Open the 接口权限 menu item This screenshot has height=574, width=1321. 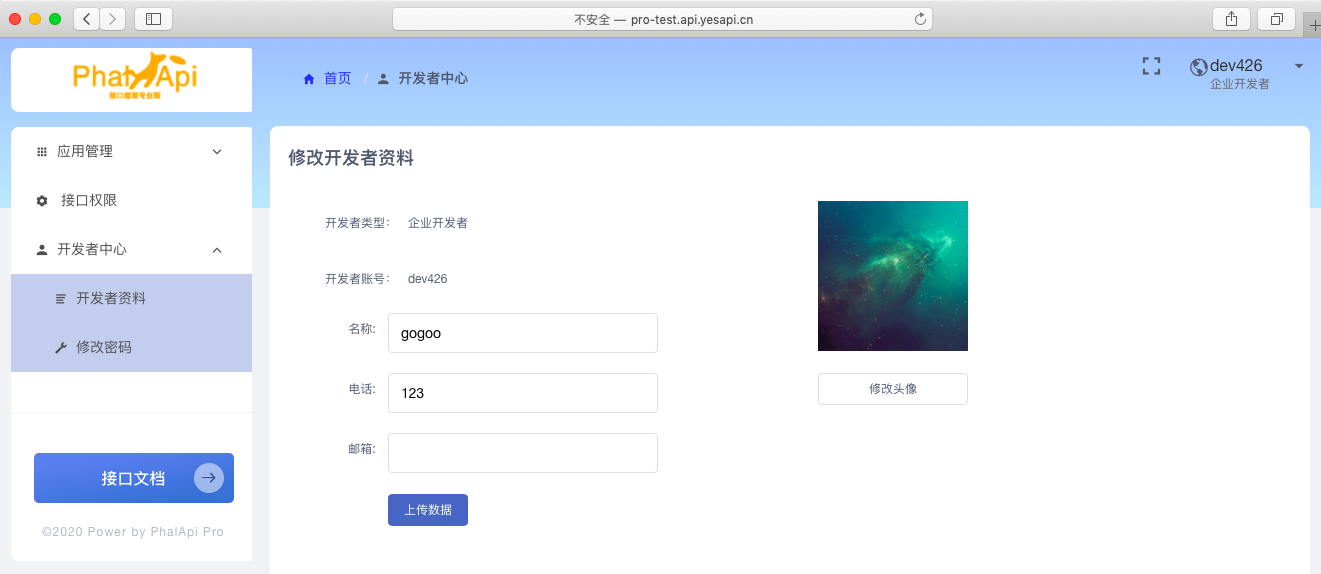(x=89, y=200)
